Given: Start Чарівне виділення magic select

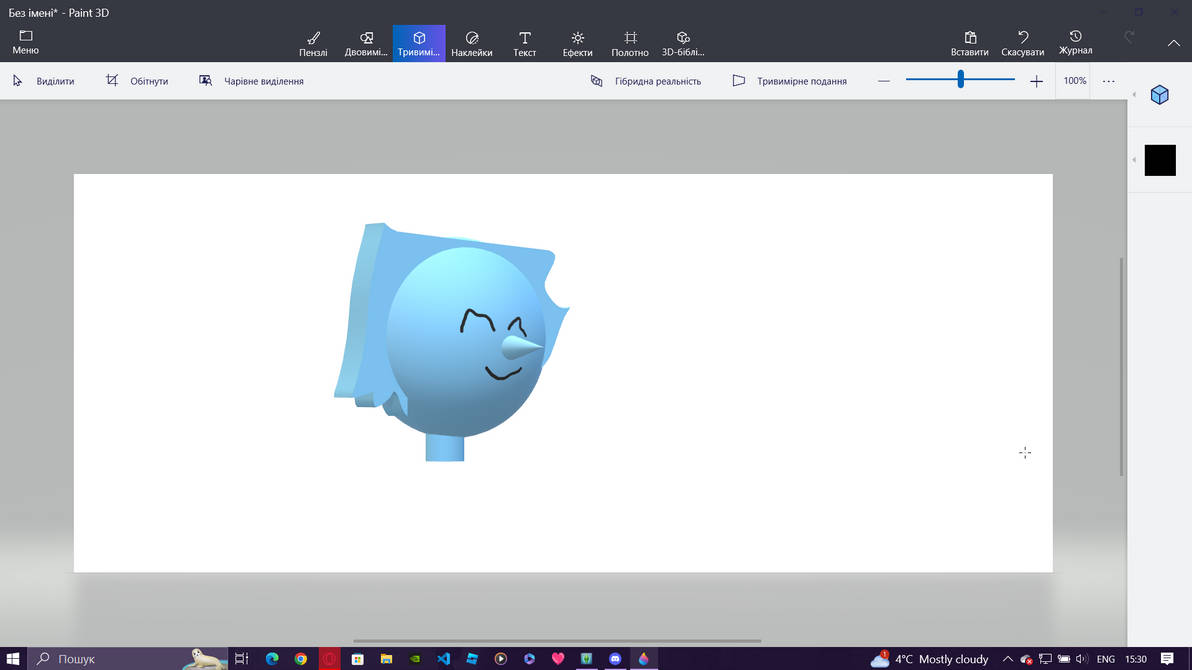Looking at the screenshot, I should pyautogui.click(x=252, y=81).
